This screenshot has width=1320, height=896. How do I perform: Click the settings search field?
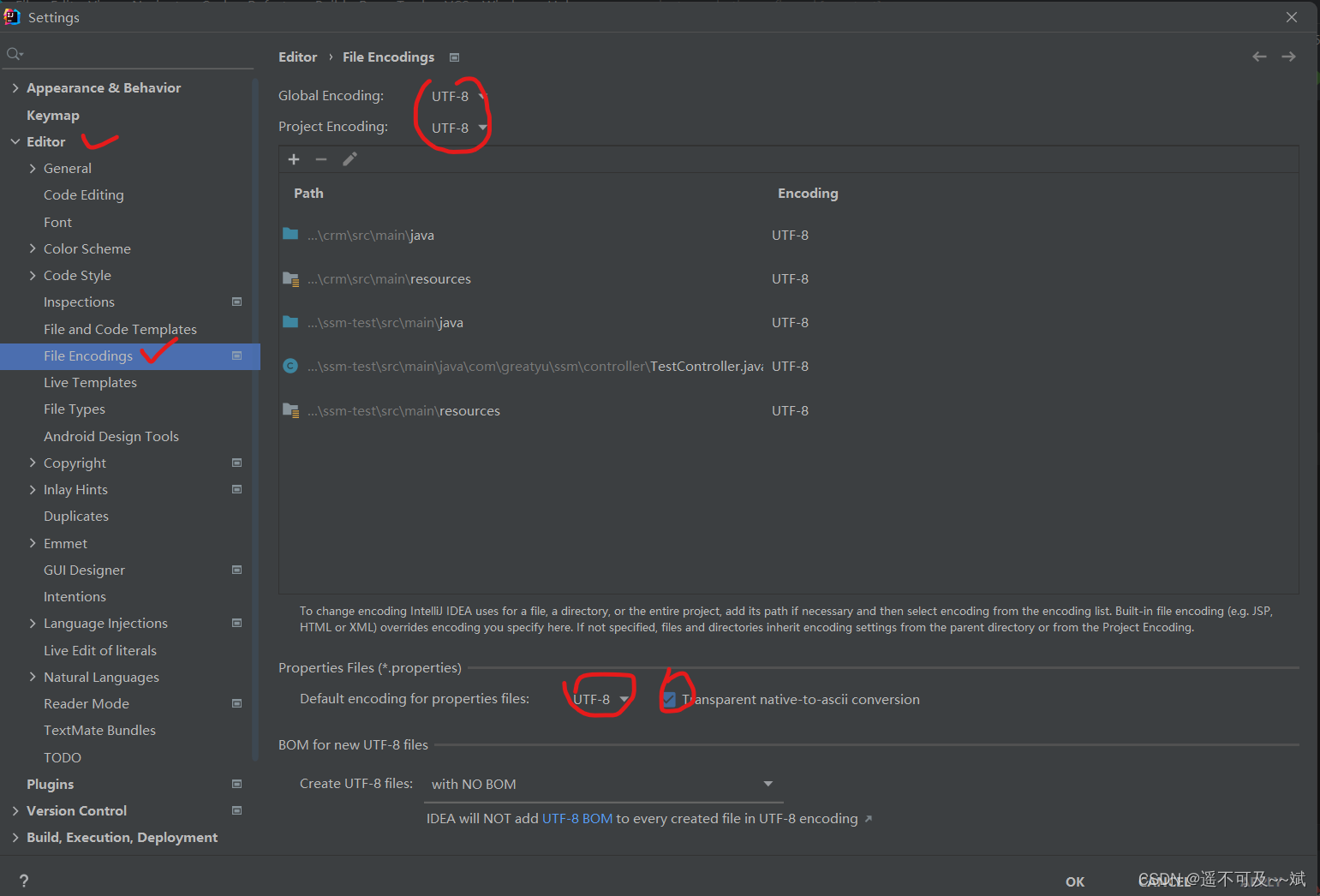[128, 54]
